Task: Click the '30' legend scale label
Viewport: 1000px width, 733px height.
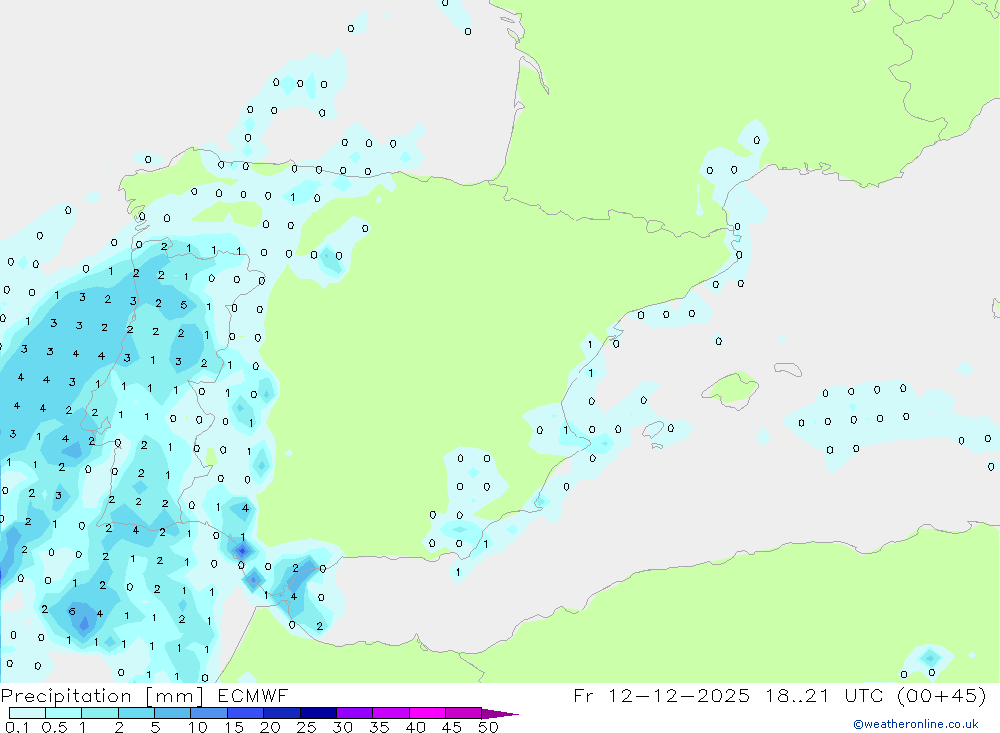Action: 343,727
